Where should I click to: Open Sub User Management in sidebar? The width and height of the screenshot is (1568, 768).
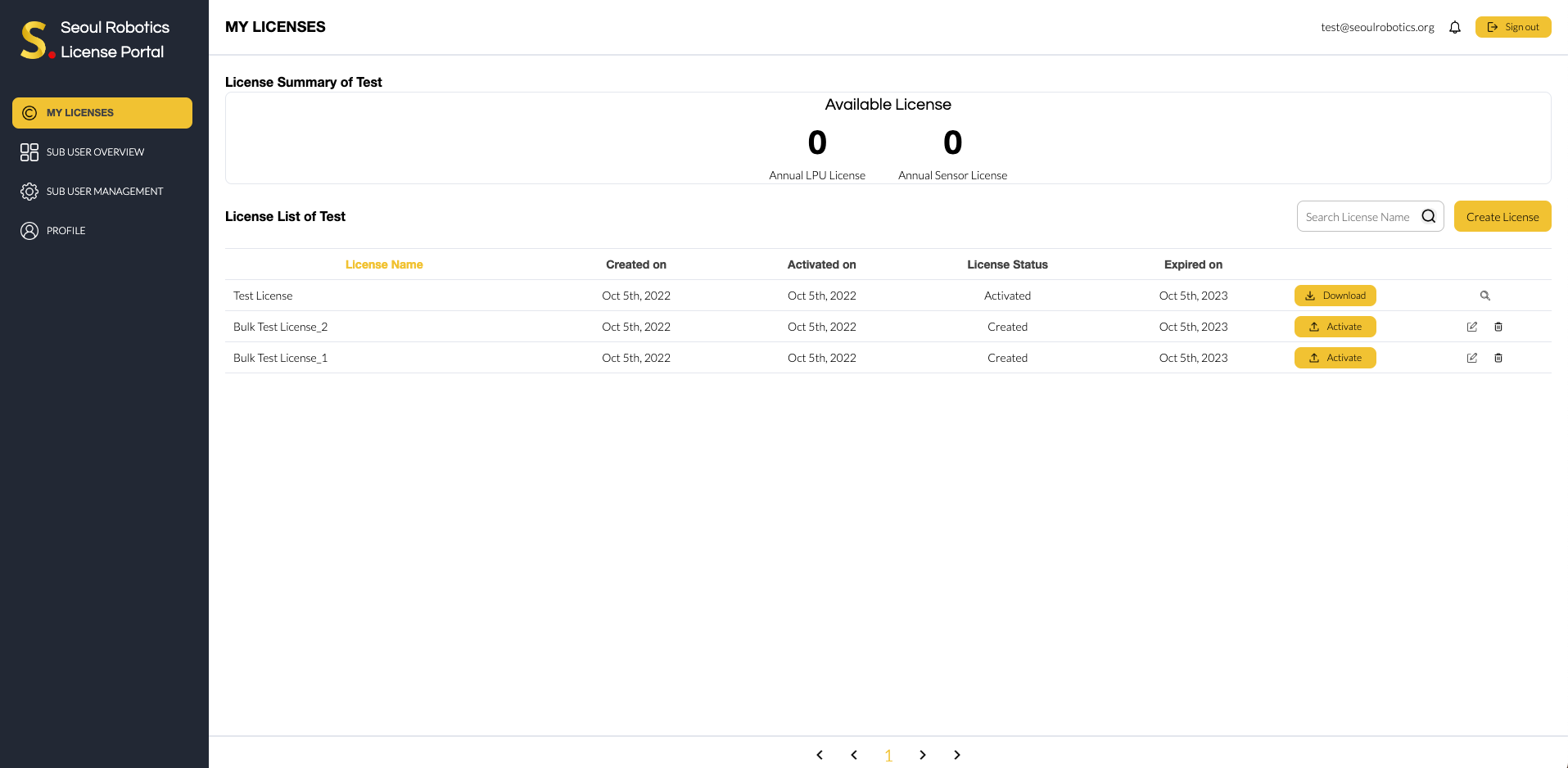pyautogui.click(x=104, y=192)
